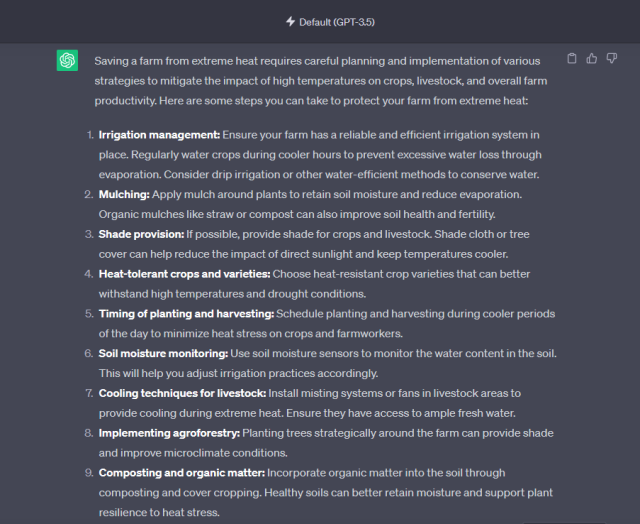Click the ChatGPT logo avatar

(67, 61)
